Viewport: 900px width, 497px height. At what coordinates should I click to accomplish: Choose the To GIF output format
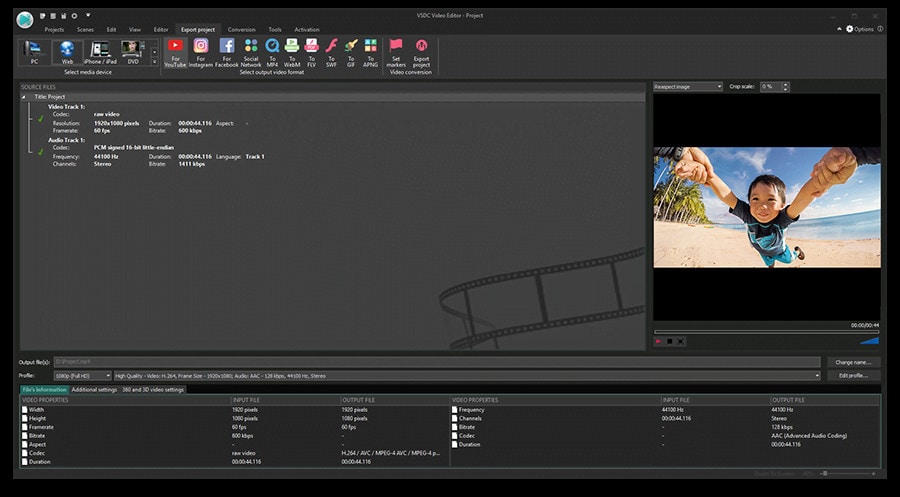pyautogui.click(x=351, y=51)
